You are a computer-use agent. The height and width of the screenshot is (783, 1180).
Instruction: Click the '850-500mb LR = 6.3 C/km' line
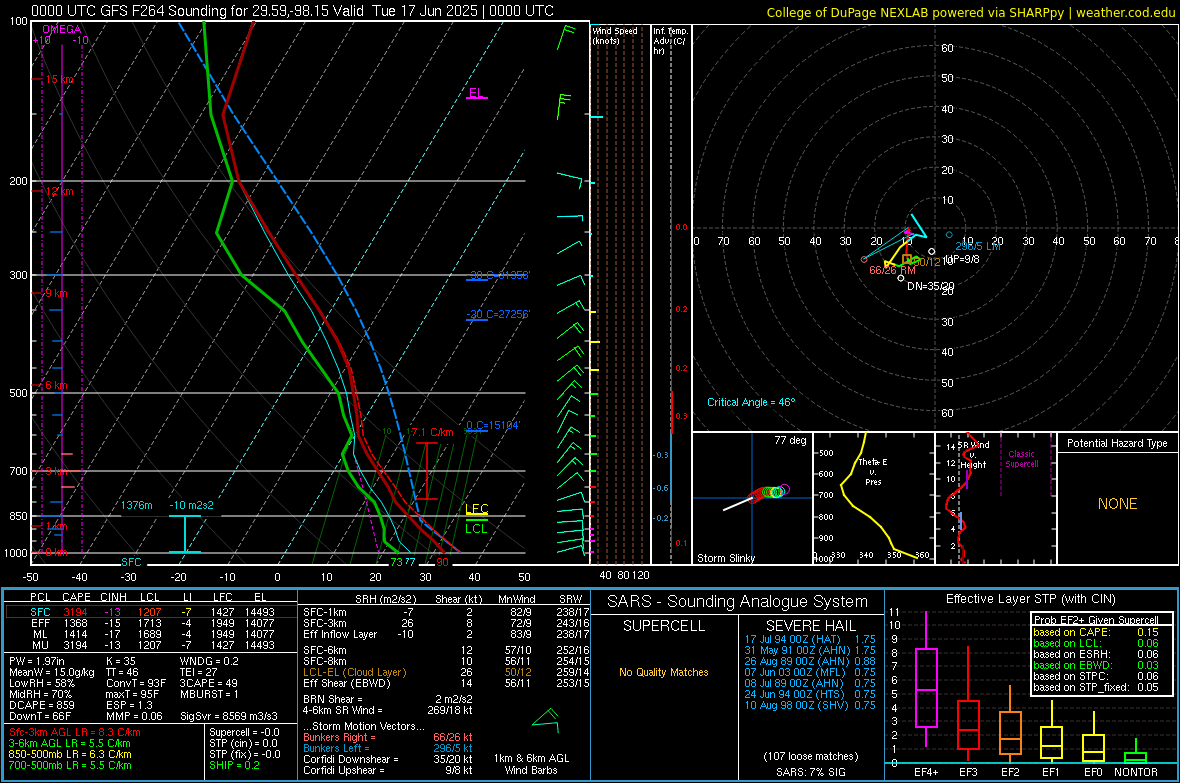pos(70,754)
